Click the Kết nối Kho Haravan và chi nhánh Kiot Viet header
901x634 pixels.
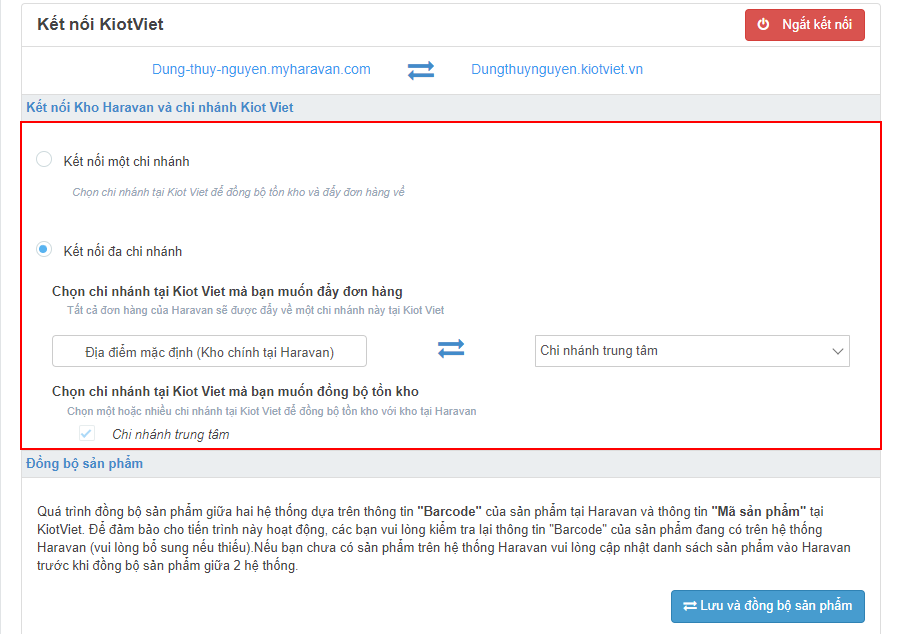(x=160, y=107)
